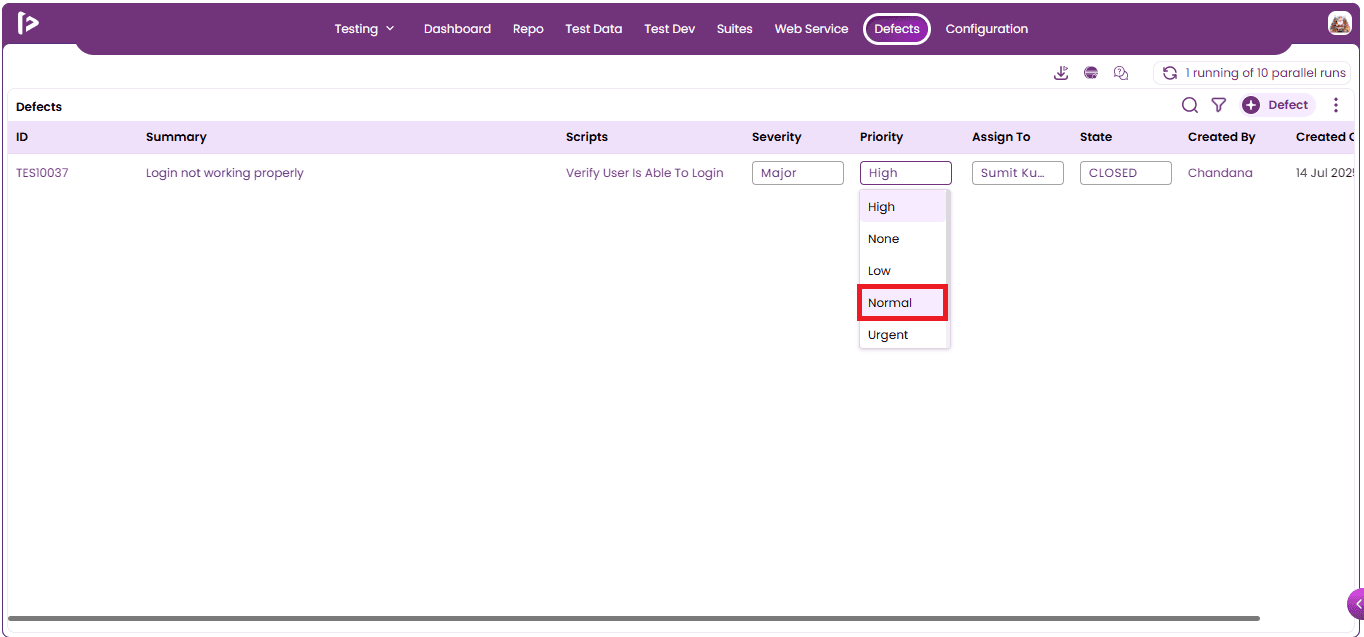The width and height of the screenshot is (1364, 637).
Task: Open defect TES10037
Action: click(x=42, y=173)
